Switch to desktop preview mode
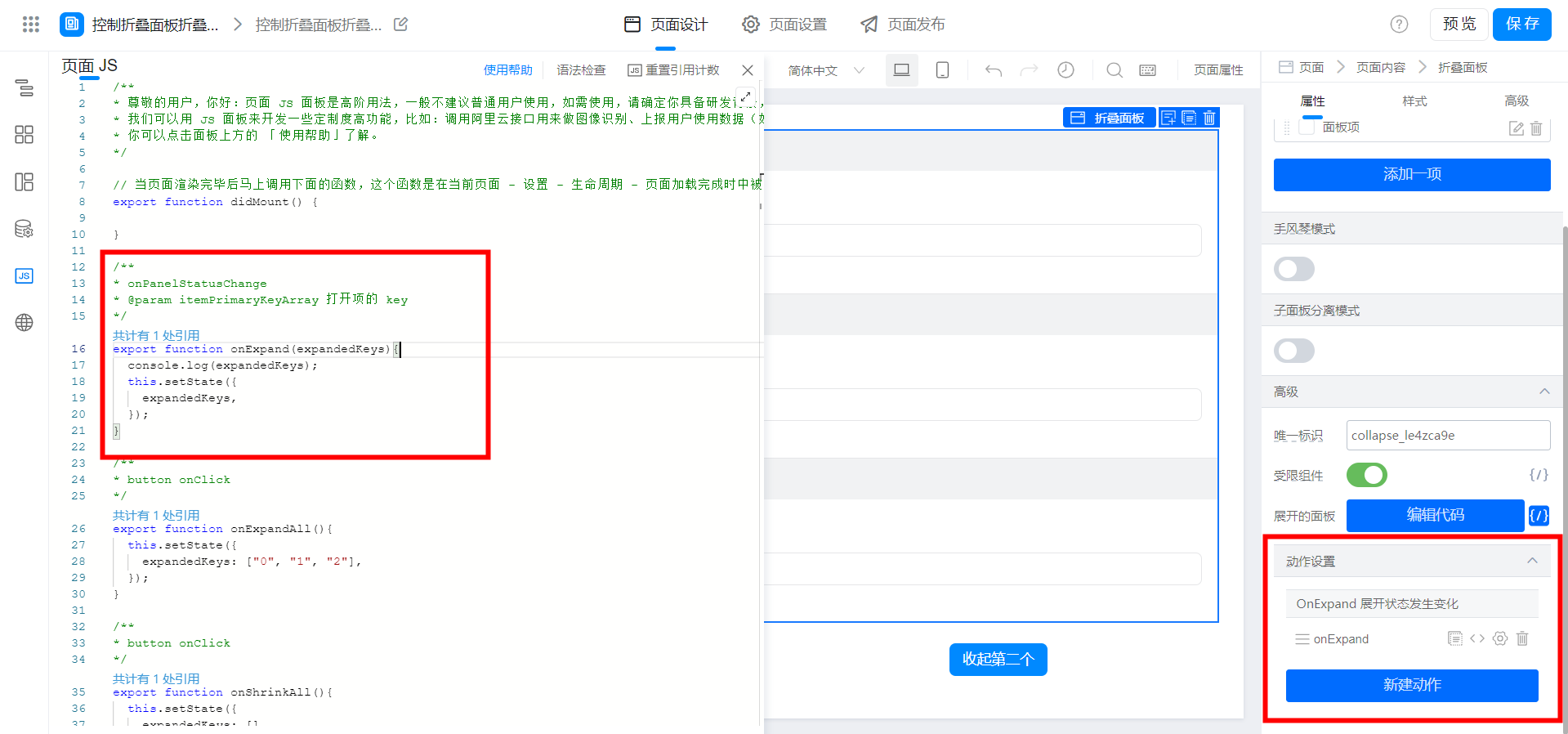 pos(901,70)
